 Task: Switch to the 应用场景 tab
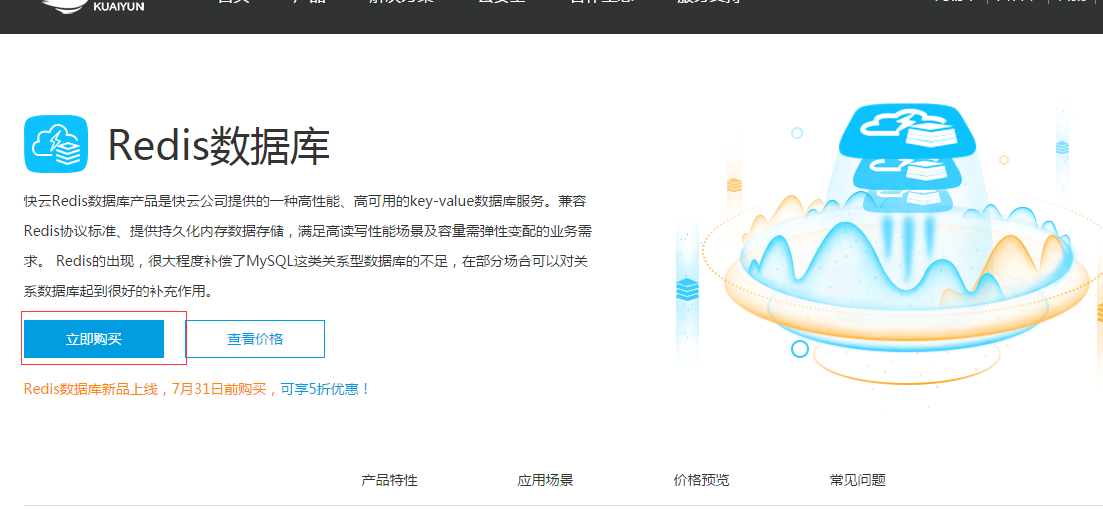(x=545, y=480)
